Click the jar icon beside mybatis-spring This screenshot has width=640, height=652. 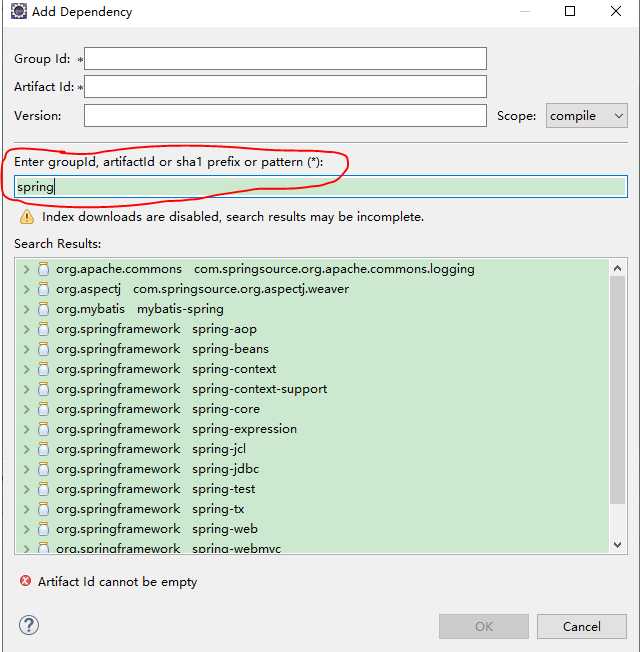coord(43,309)
